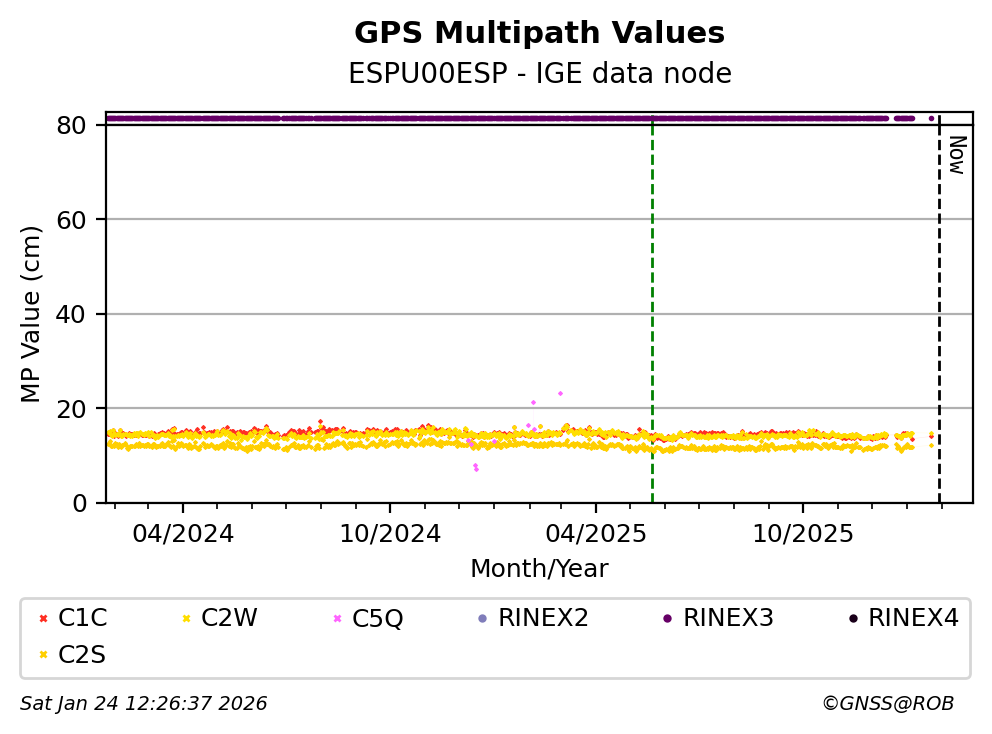This screenshot has height=734, width=992.
Task: Click the ©GNSS@ROB credit text
Action: pos(887,704)
